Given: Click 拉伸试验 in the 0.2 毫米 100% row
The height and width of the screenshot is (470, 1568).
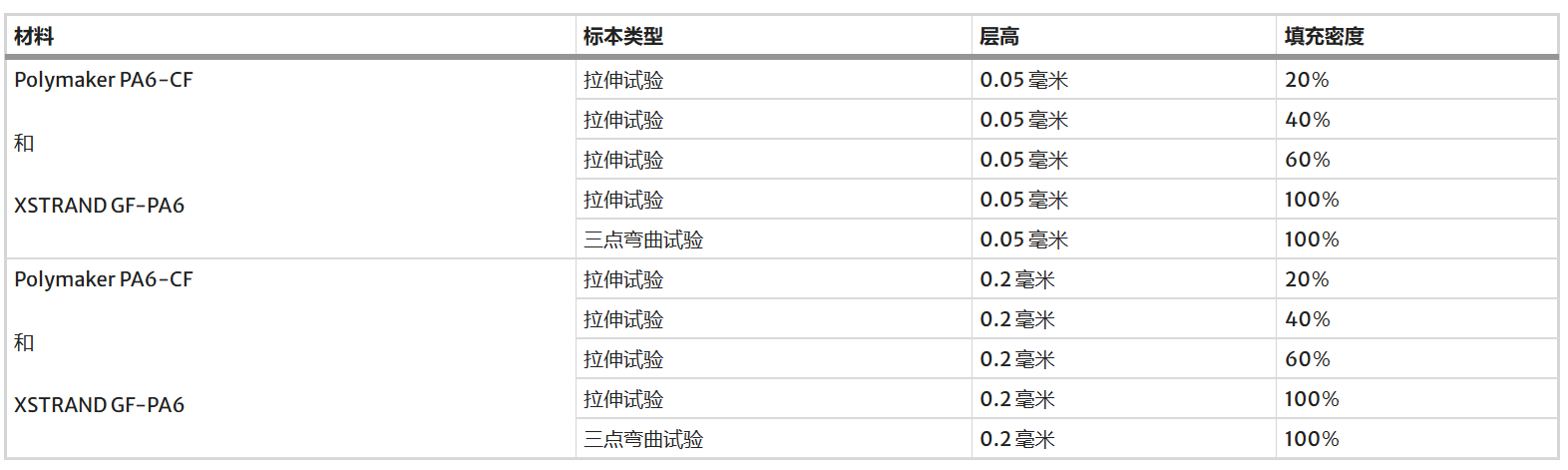Looking at the screenshot, I should pos(623,399).
